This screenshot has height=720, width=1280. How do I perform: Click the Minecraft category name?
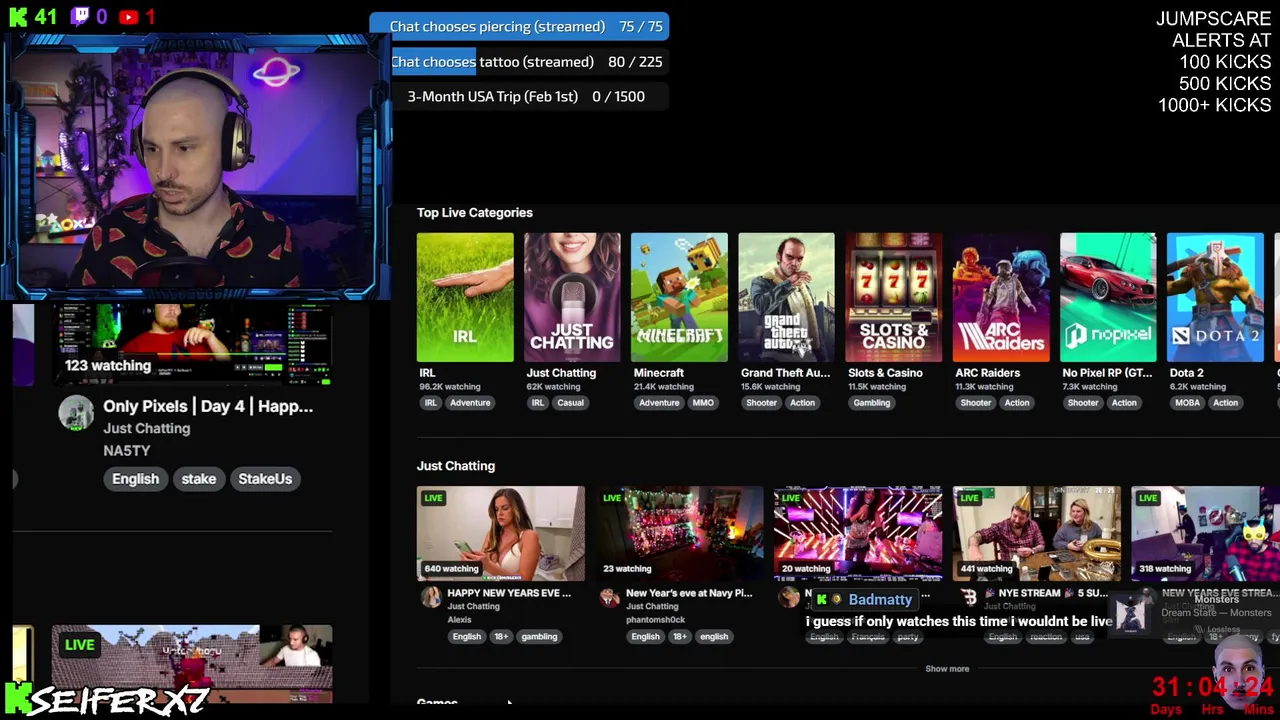pos(658,373)
